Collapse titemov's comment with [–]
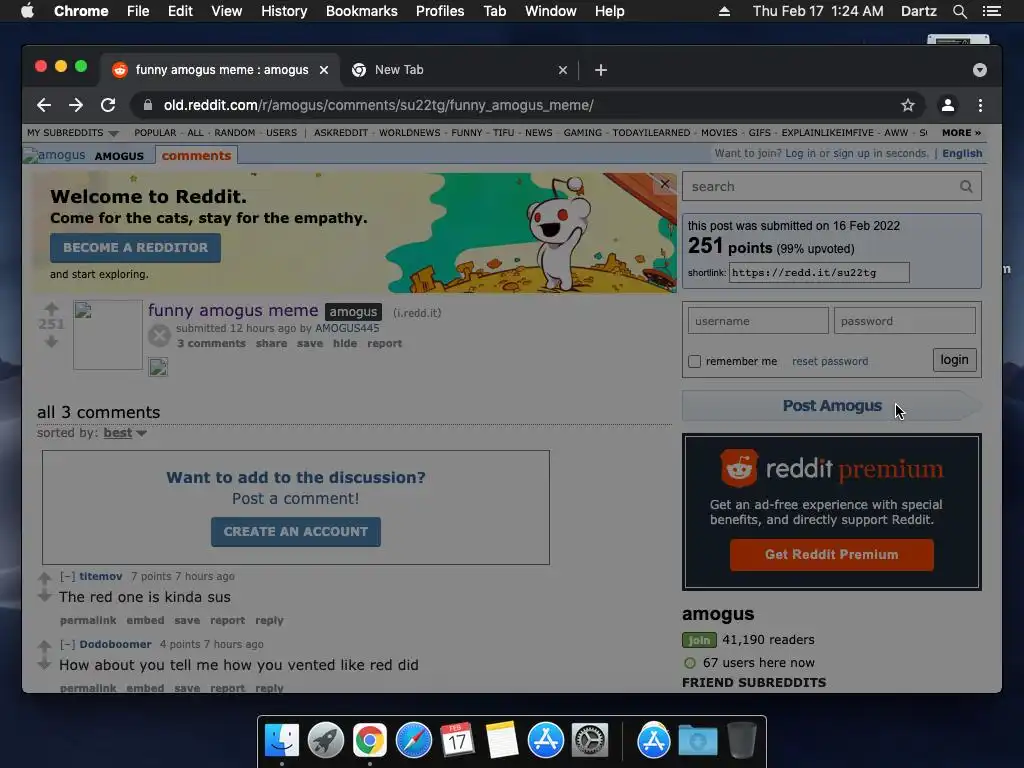 click(x=67, y=576)
